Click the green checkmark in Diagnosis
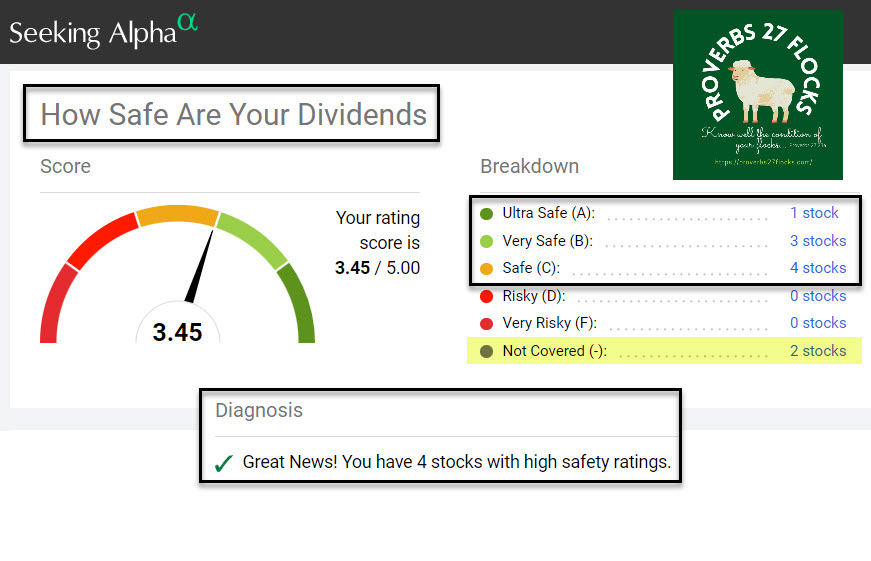 pyautogui.click(x=225, y=464)
